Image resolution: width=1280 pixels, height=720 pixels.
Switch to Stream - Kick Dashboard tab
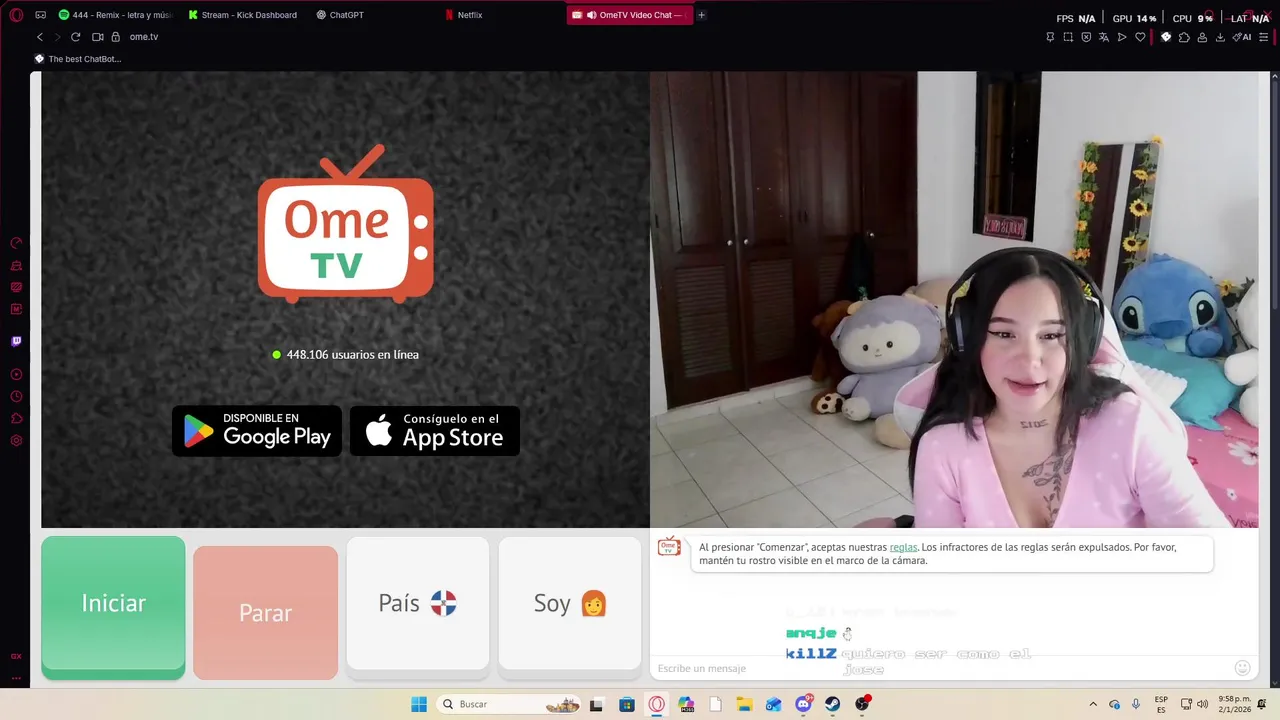(x=243, y=15)
